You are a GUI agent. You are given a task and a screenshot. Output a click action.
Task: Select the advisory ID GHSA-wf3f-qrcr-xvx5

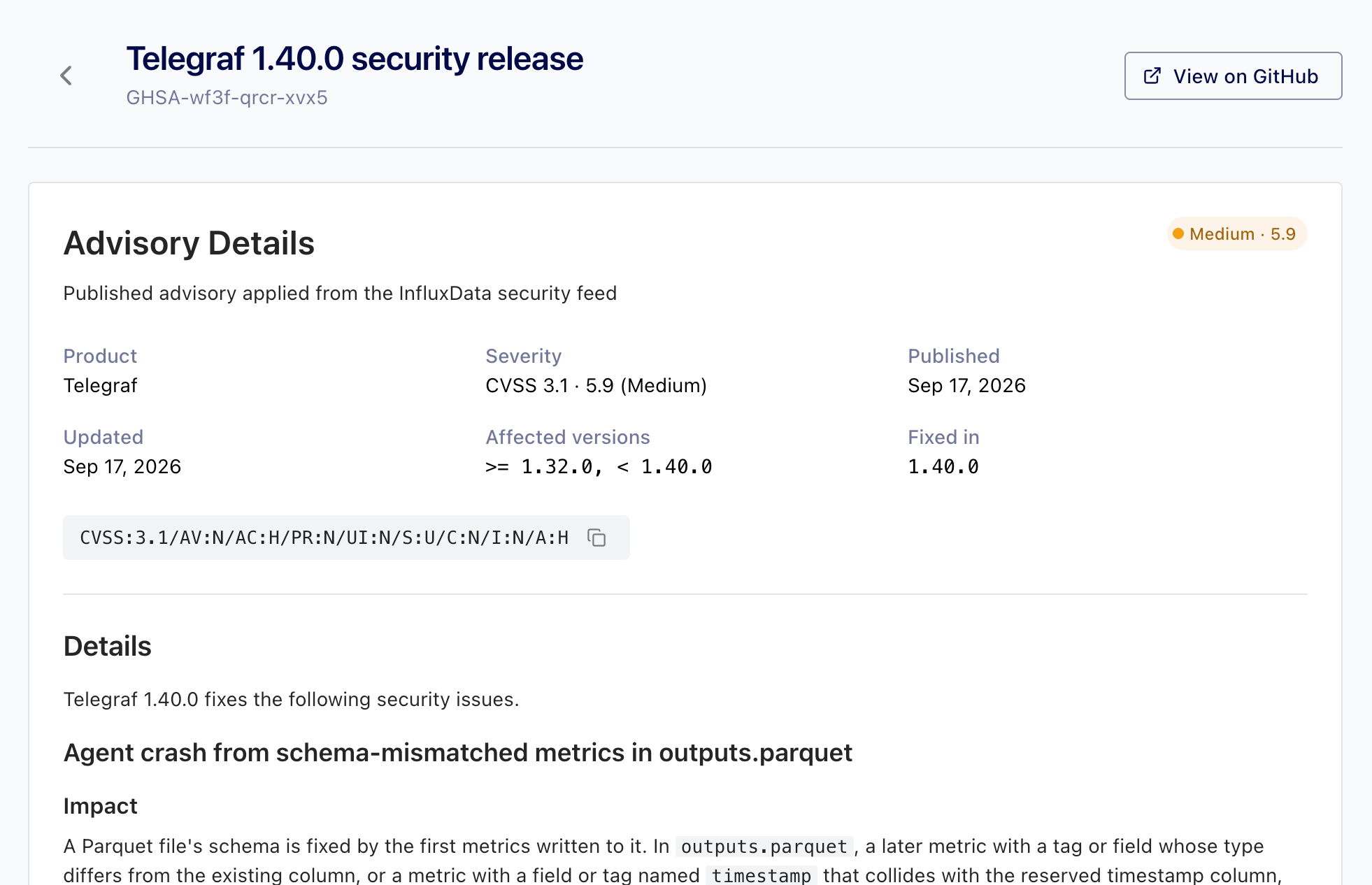point(227,97)
